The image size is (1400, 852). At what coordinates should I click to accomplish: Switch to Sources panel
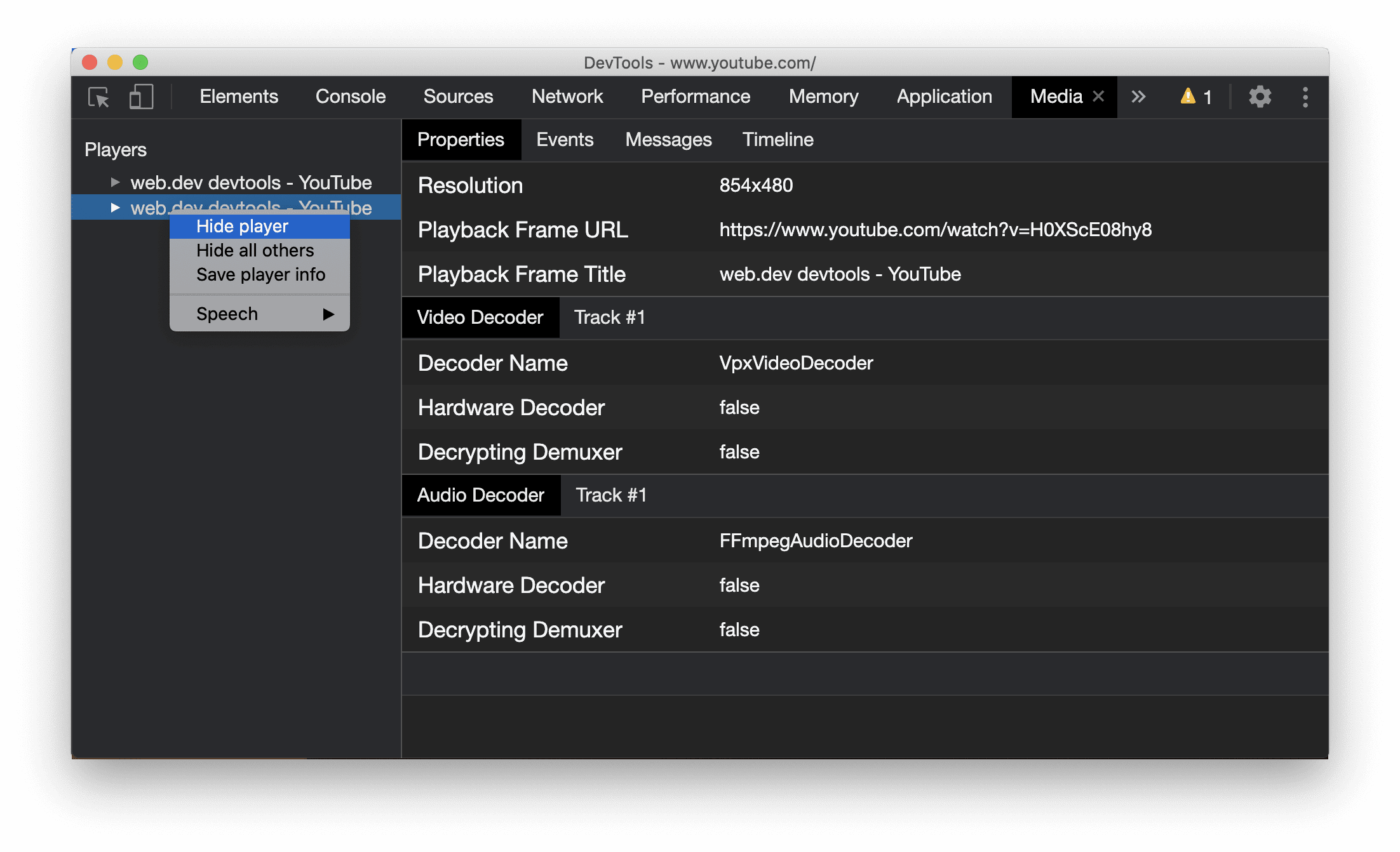458,97
